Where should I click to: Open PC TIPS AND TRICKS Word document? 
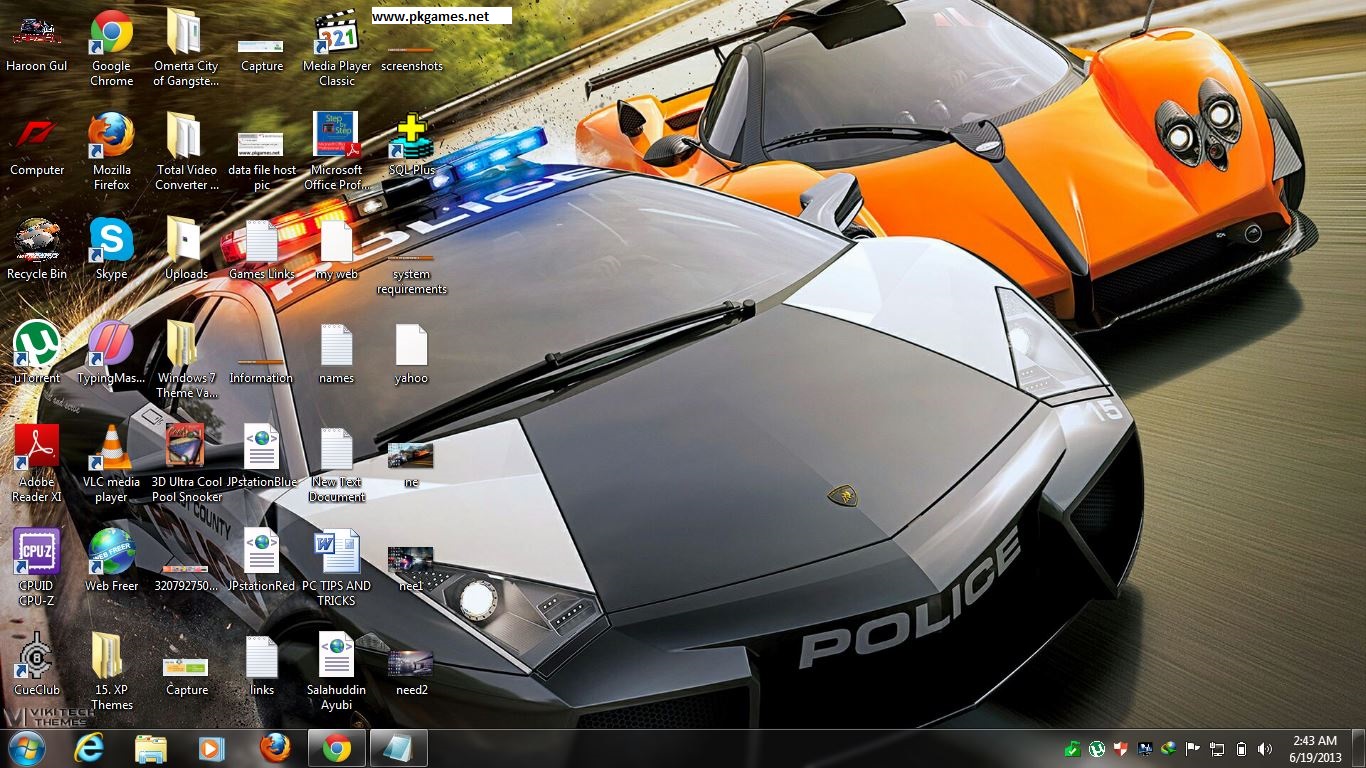pos(337,568)
